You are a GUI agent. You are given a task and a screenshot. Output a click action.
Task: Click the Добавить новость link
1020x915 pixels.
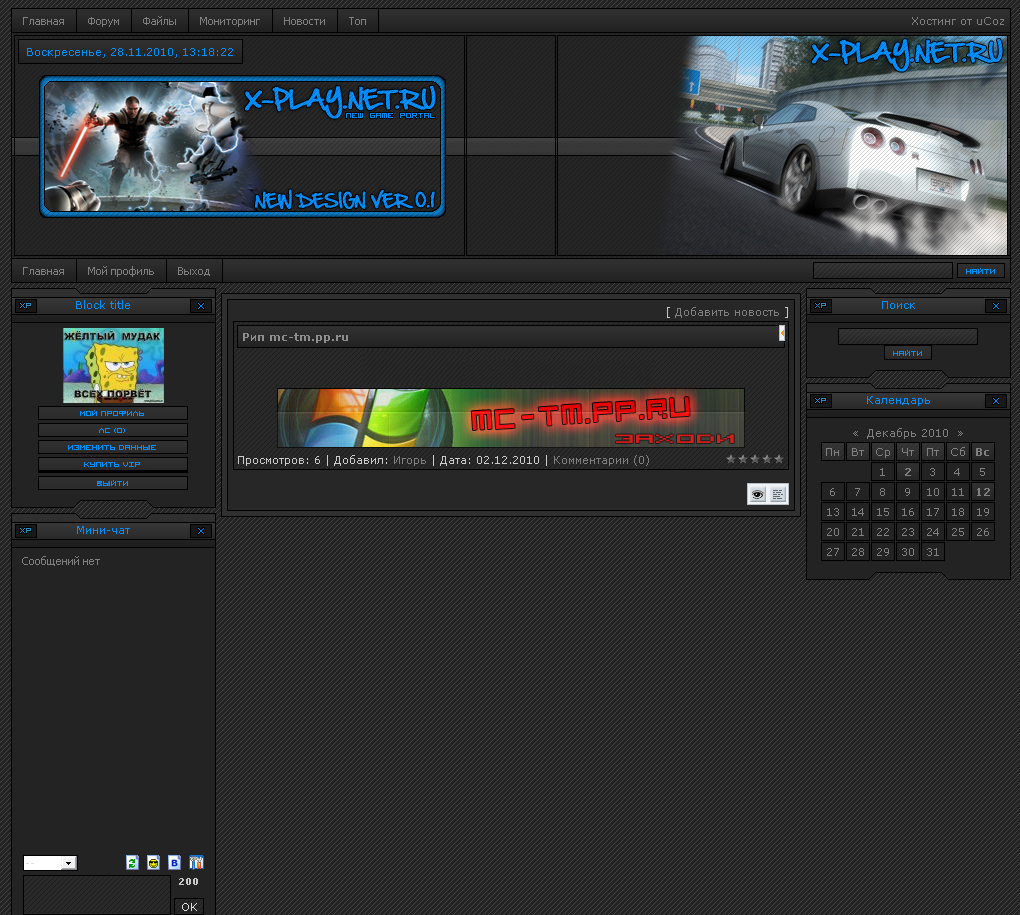point(728,311)
